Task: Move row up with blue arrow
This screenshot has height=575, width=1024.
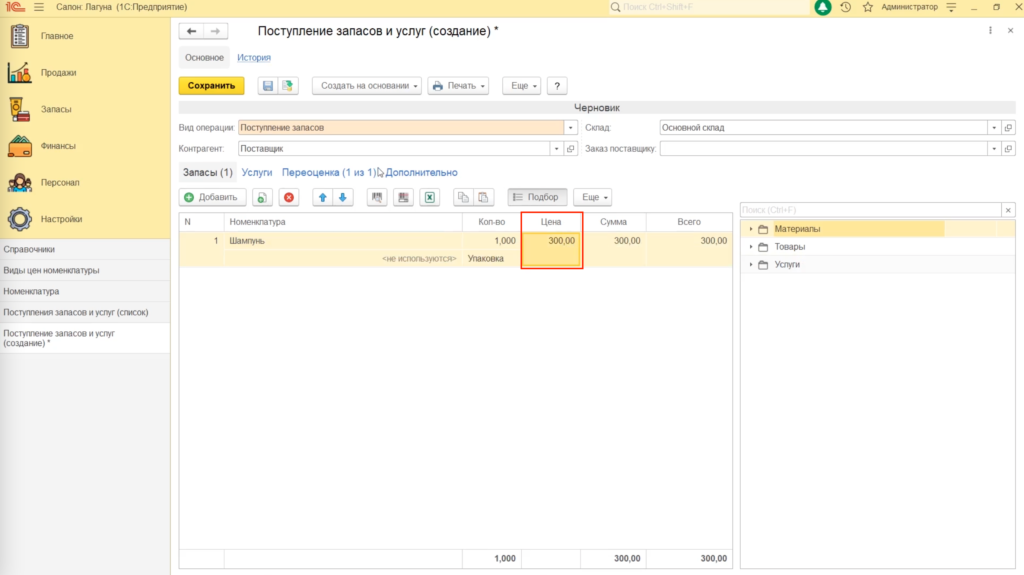Action: coord(323,197)
